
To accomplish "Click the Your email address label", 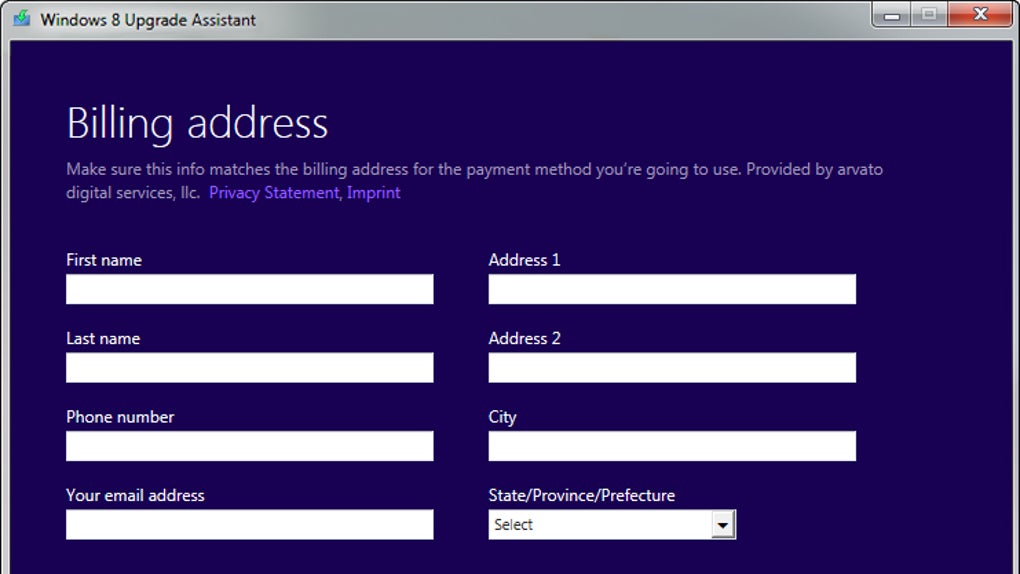I will click(x=135, y=496).
